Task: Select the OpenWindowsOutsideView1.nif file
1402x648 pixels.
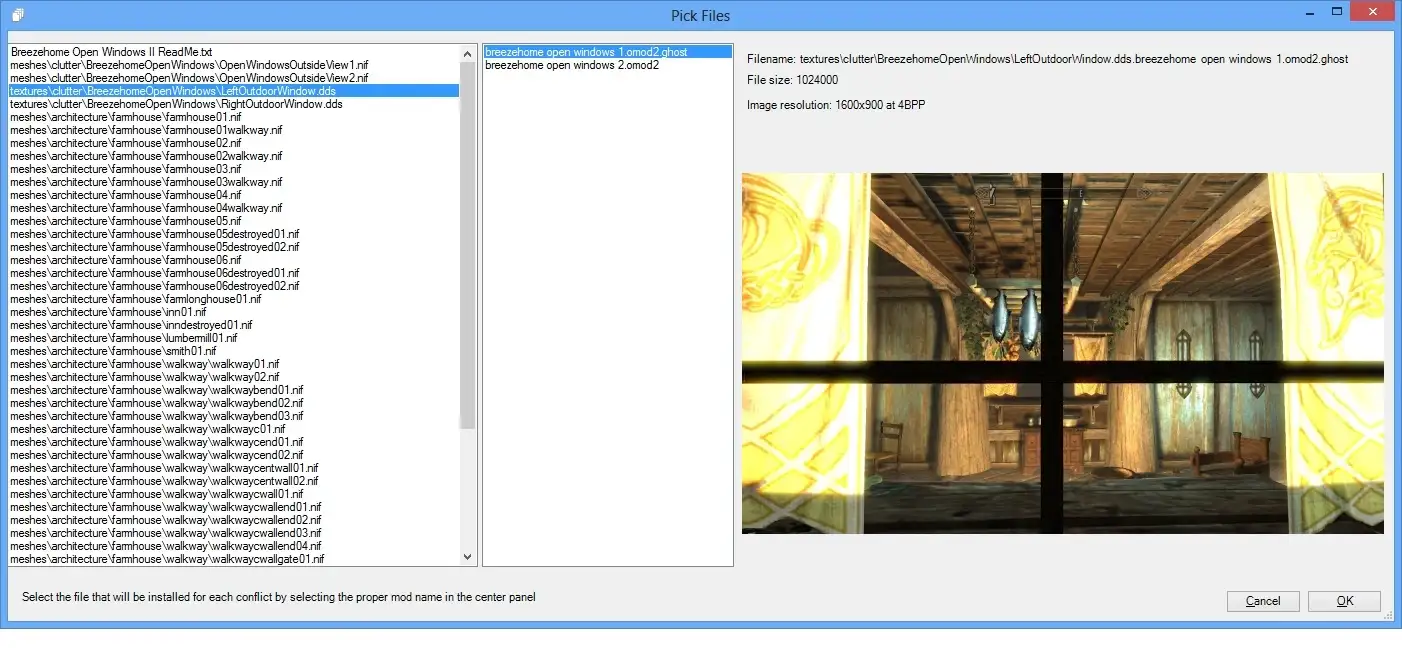Action: (x=188, y=65)
